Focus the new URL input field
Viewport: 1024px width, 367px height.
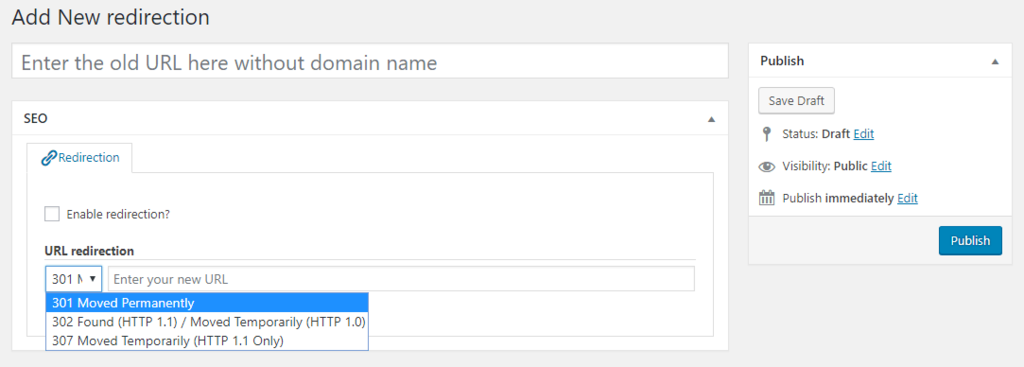[x=401, y=279]
